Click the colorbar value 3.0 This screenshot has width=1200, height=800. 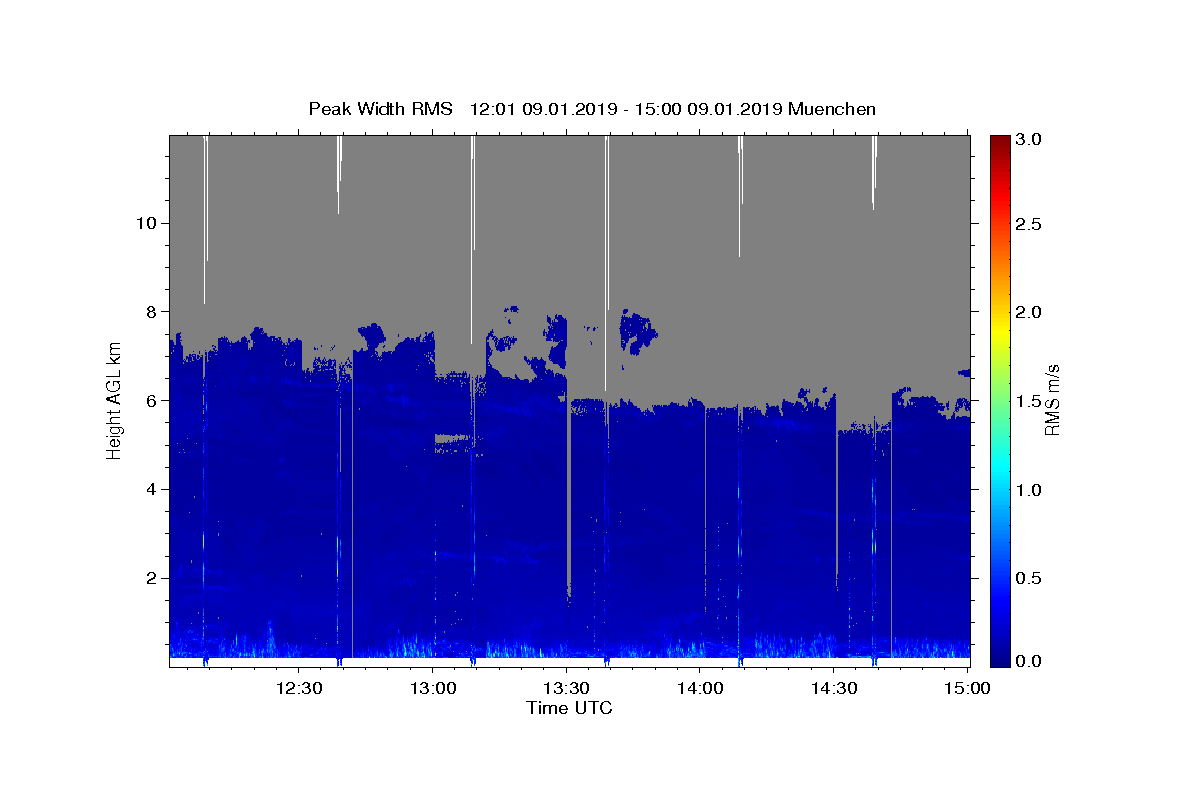click(1030, 140)
